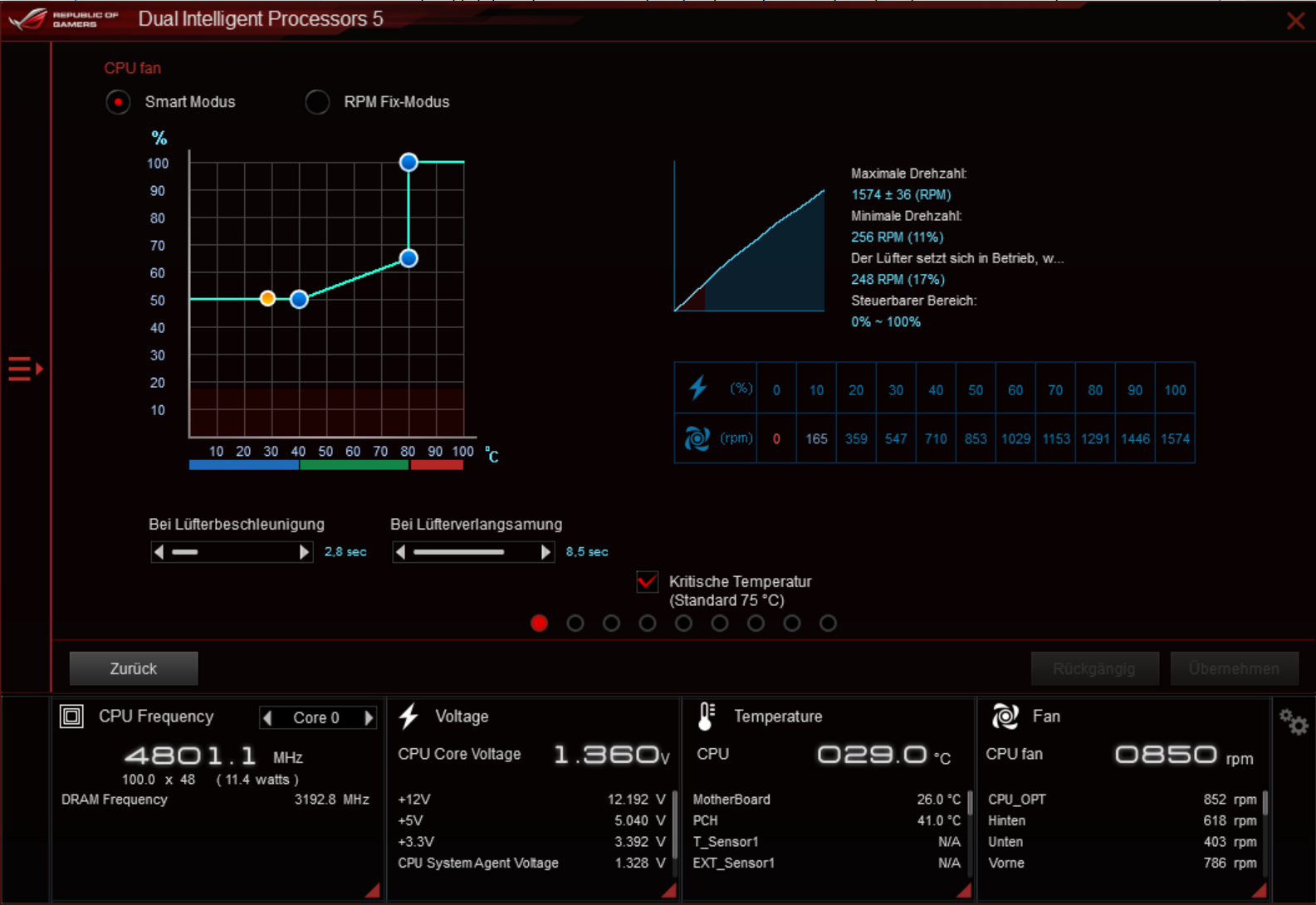The height and width of the screenshot is (905, 1316).
Task: Expand the Voltage panel corner triangle
Action: click(668, 890)
